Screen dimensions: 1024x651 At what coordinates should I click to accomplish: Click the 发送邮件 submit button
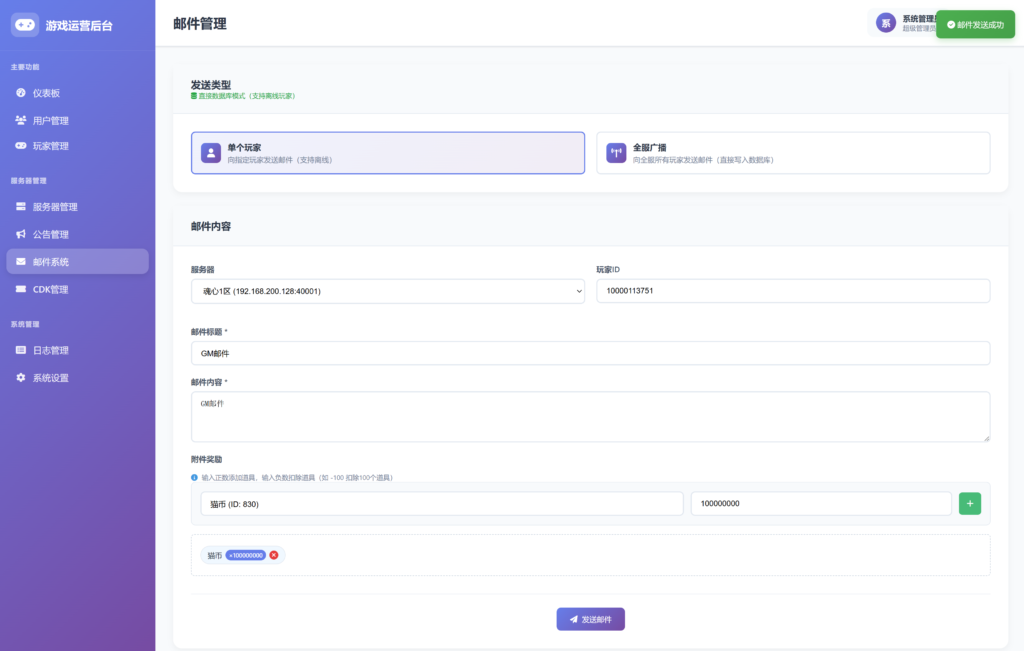(x=590, y=619)
